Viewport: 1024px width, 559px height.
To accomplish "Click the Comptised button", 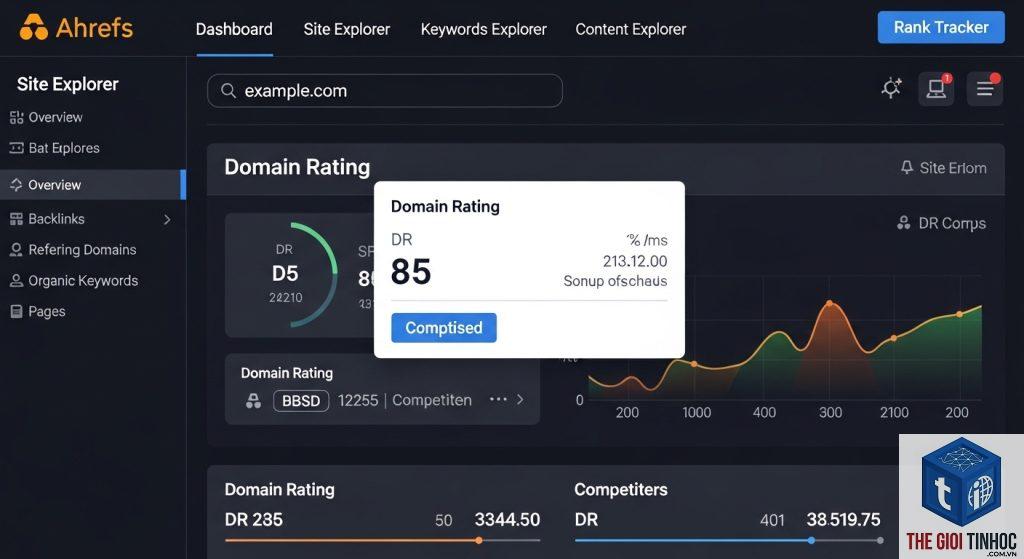I will point(444,328).
